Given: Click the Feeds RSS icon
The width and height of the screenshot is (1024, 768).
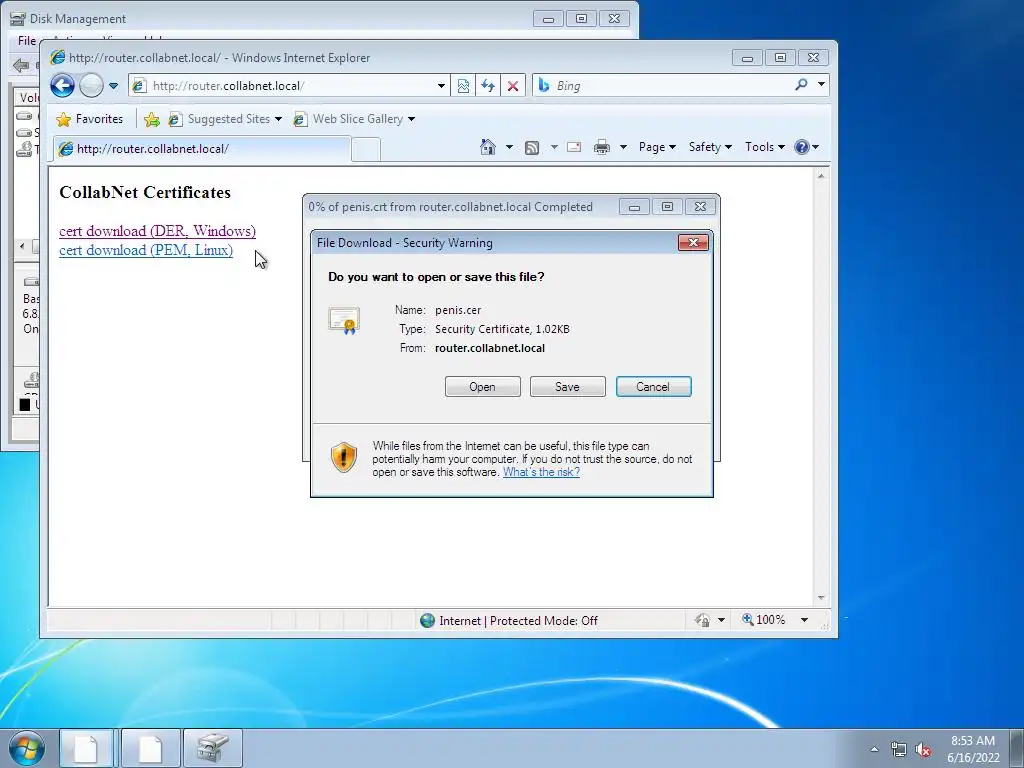Looking at the screenshot, I should [x=532, y=148].
